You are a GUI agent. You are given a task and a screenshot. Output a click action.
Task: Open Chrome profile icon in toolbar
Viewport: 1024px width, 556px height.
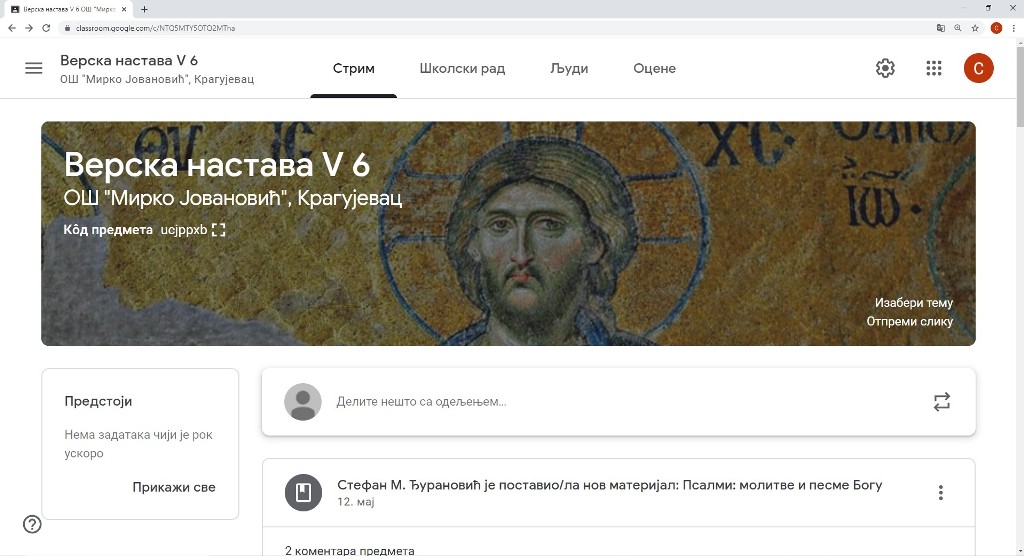point(996,28)
